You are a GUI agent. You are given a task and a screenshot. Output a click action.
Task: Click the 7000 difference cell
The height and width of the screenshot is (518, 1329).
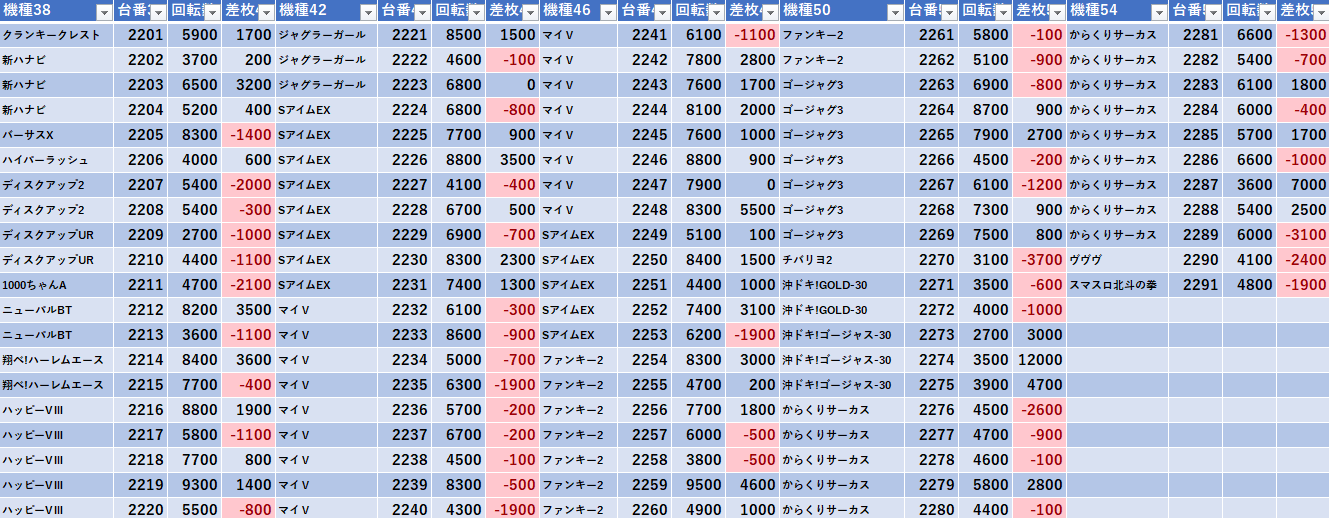click(1303, 185)
